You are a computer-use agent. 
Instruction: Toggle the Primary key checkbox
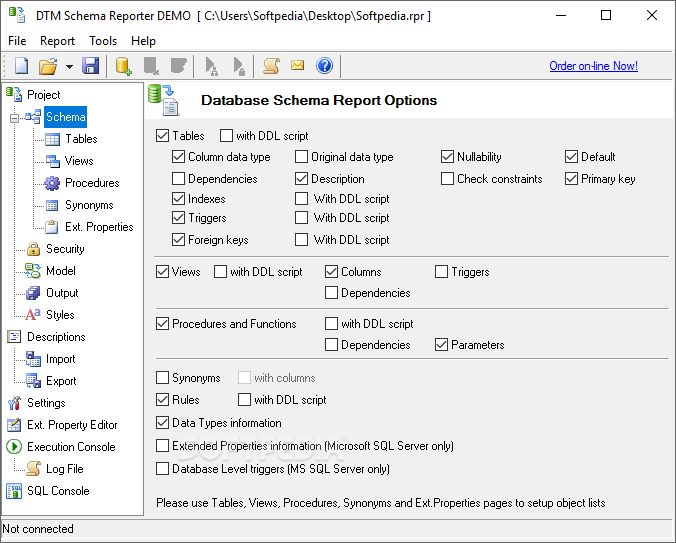pos(571,178)
